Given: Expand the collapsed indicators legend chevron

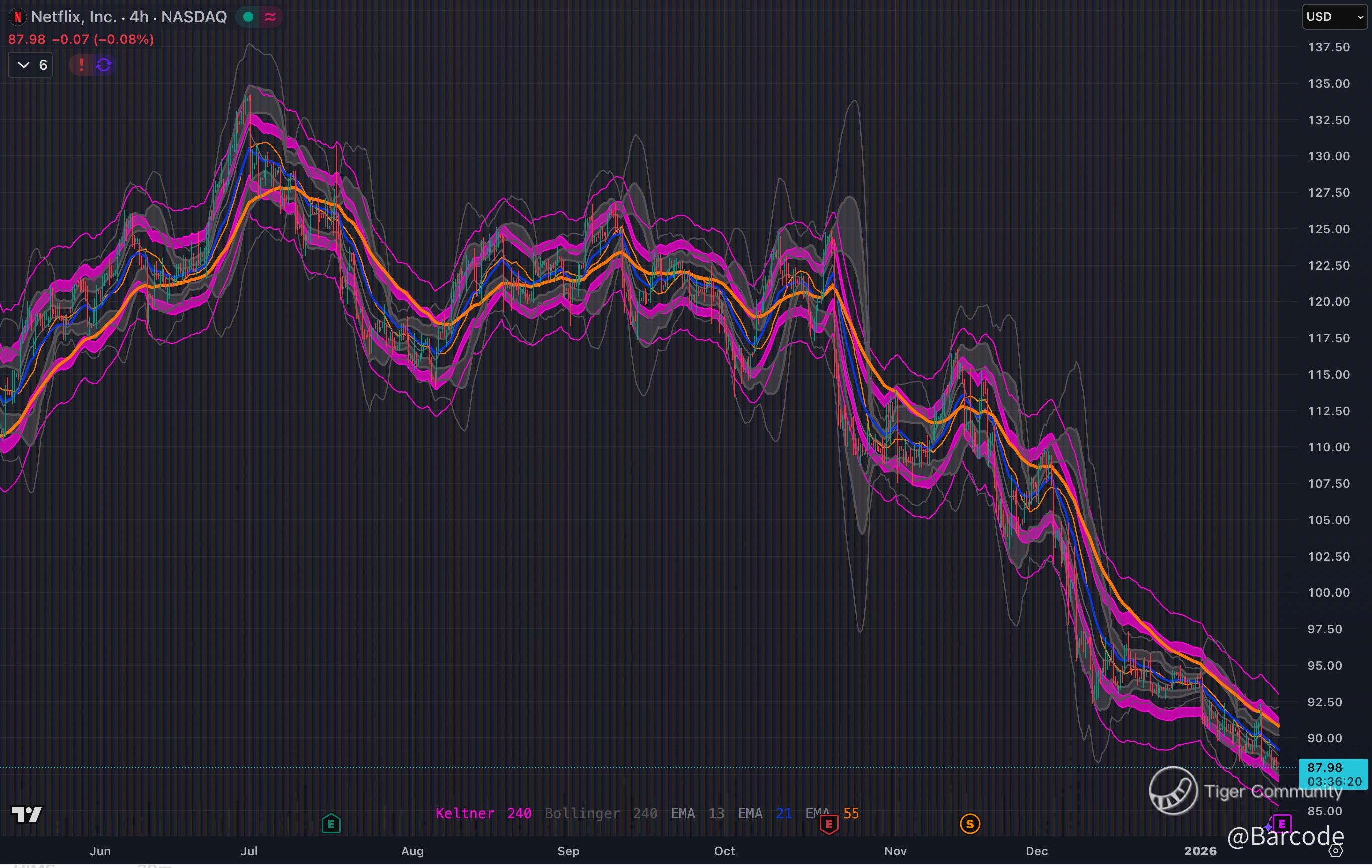Looking at the screenshot, I should 24,65.
